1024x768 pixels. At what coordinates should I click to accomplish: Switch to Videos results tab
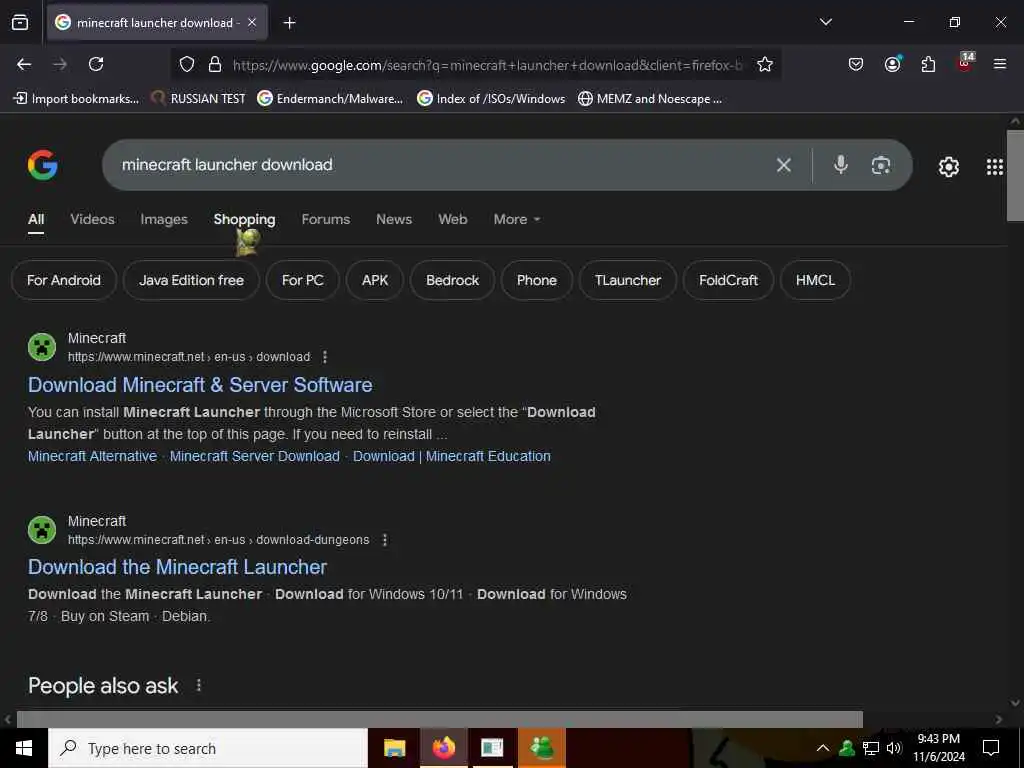92,219
